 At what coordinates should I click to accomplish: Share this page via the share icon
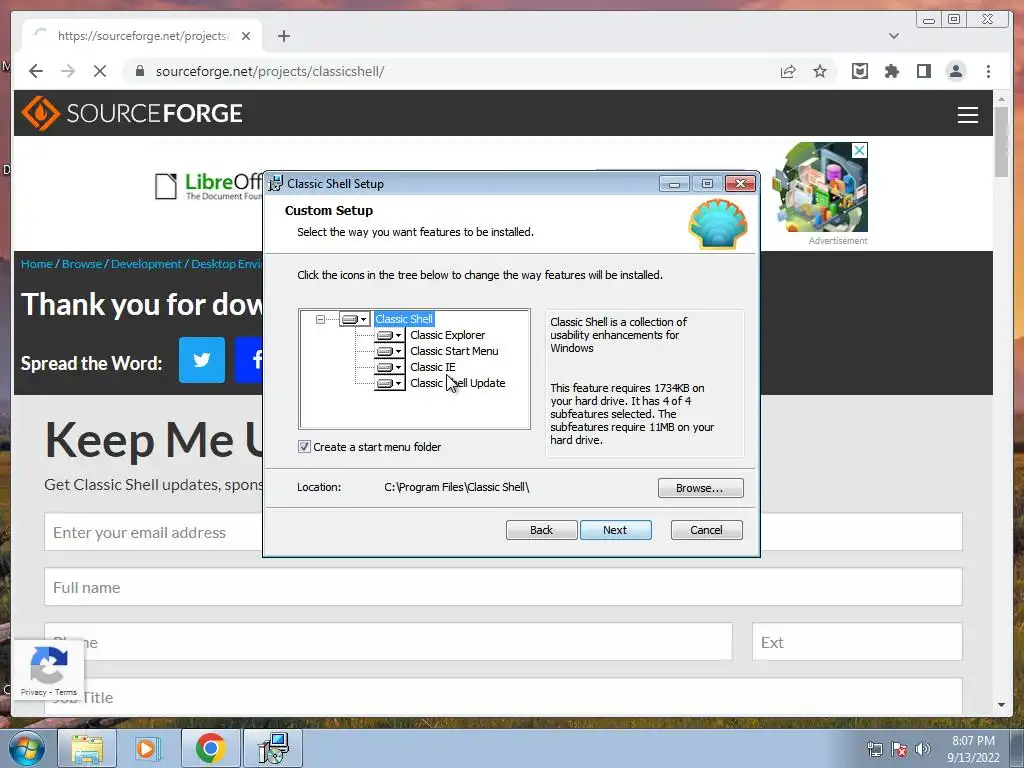tap(788, 71)
